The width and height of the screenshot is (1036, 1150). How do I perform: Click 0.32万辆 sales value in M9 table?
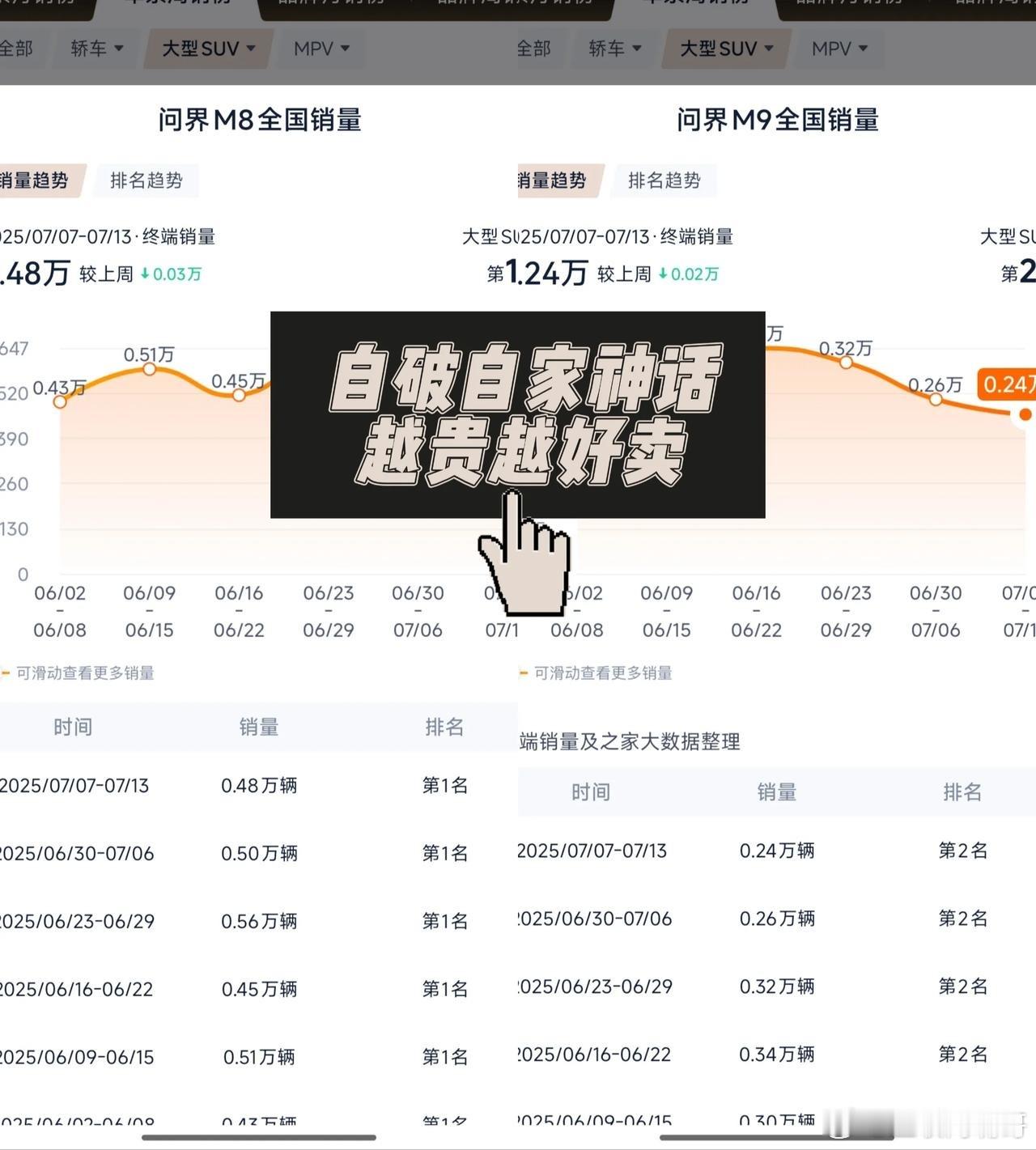tap(777, 987)
